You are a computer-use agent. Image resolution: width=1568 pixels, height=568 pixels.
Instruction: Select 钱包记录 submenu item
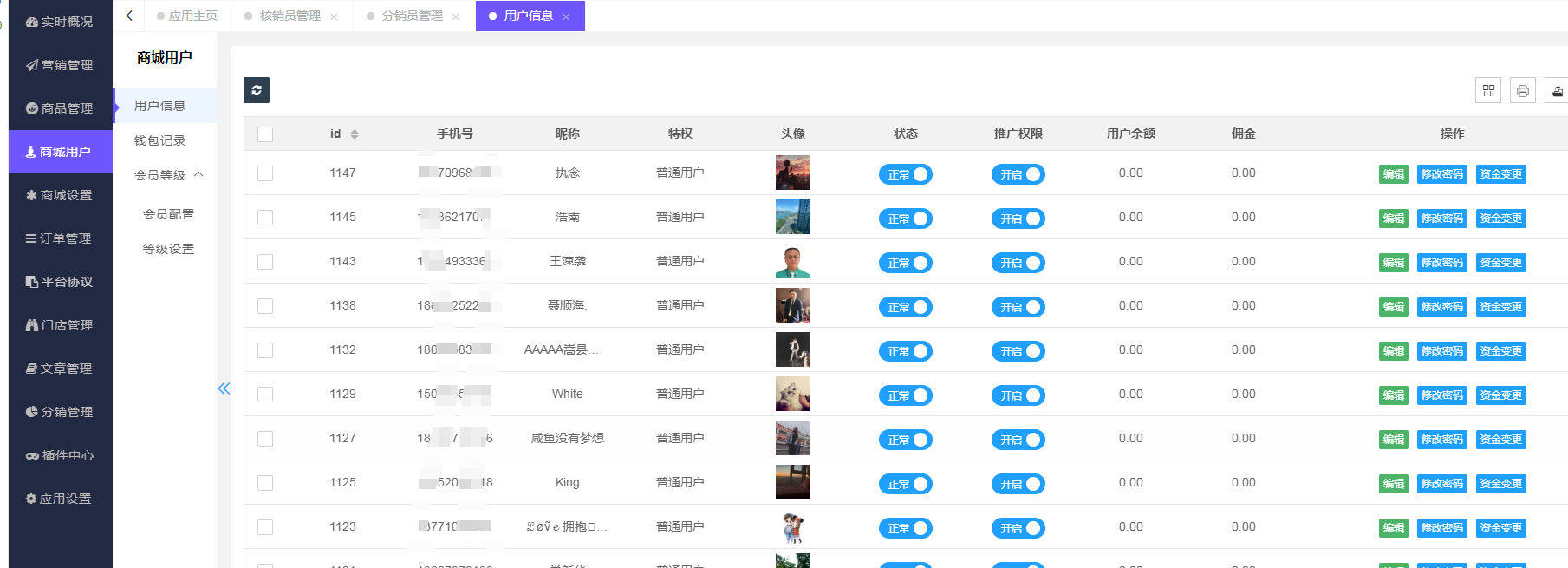pyautogui.click(x=165, y=140)
